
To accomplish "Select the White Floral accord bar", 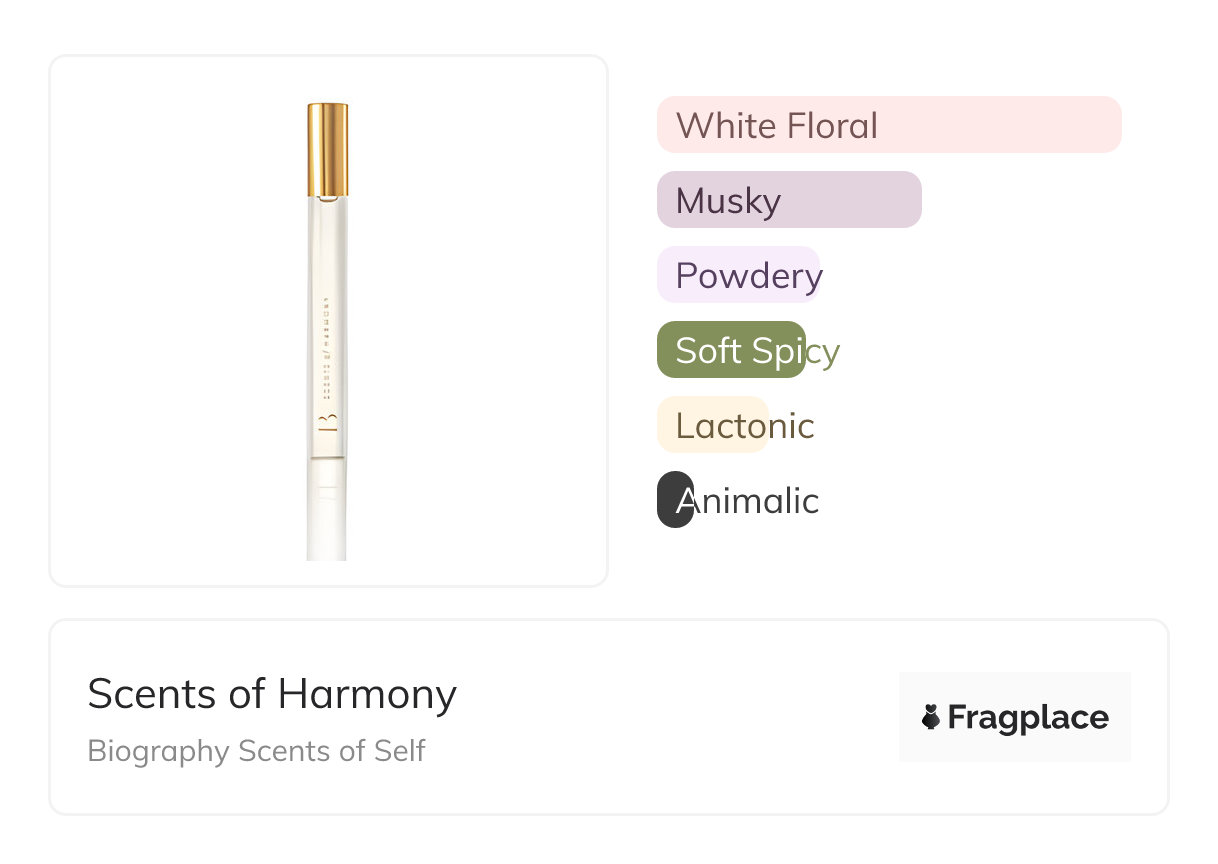I will [888, 125].
